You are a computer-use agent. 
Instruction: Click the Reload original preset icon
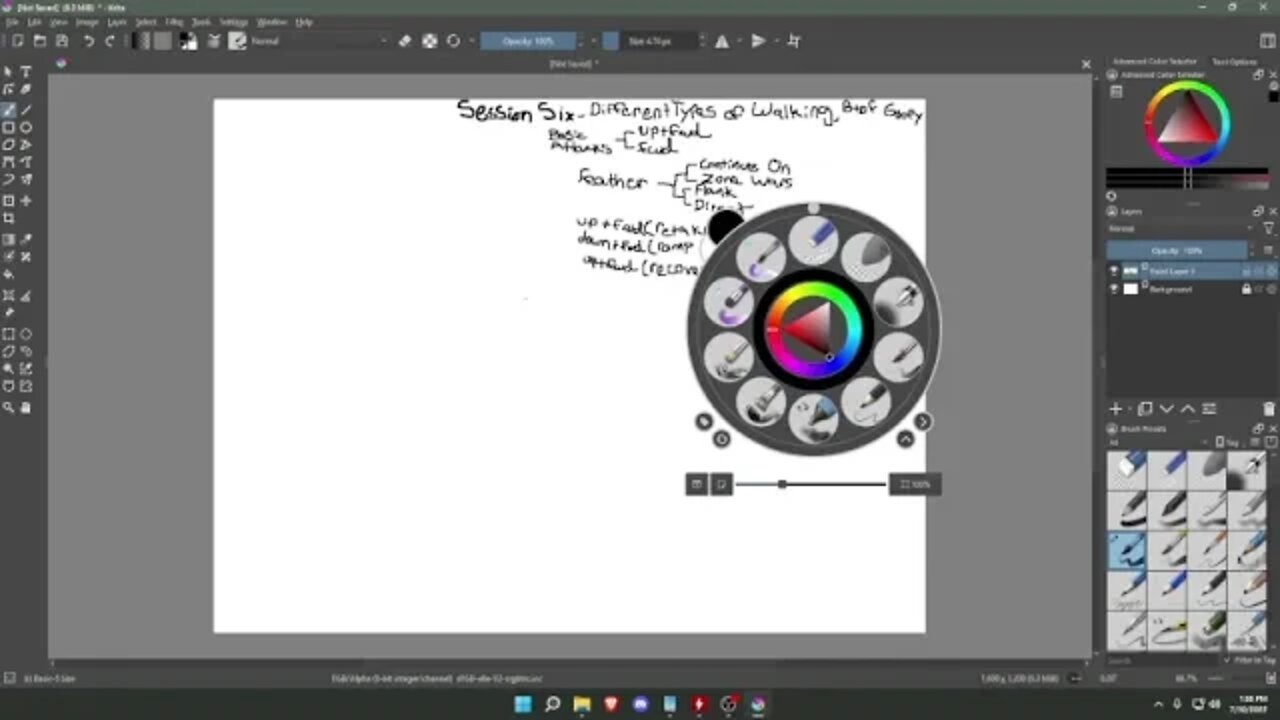pos(453,41)
